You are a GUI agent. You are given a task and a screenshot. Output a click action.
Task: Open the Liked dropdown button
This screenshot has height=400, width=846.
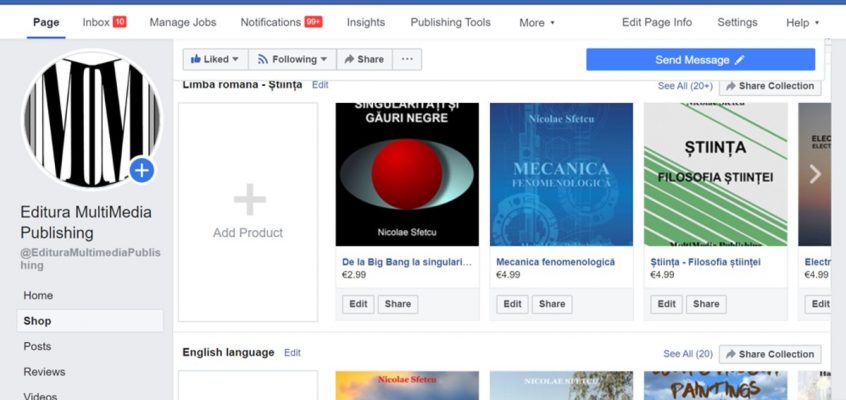tap(215, 59)
